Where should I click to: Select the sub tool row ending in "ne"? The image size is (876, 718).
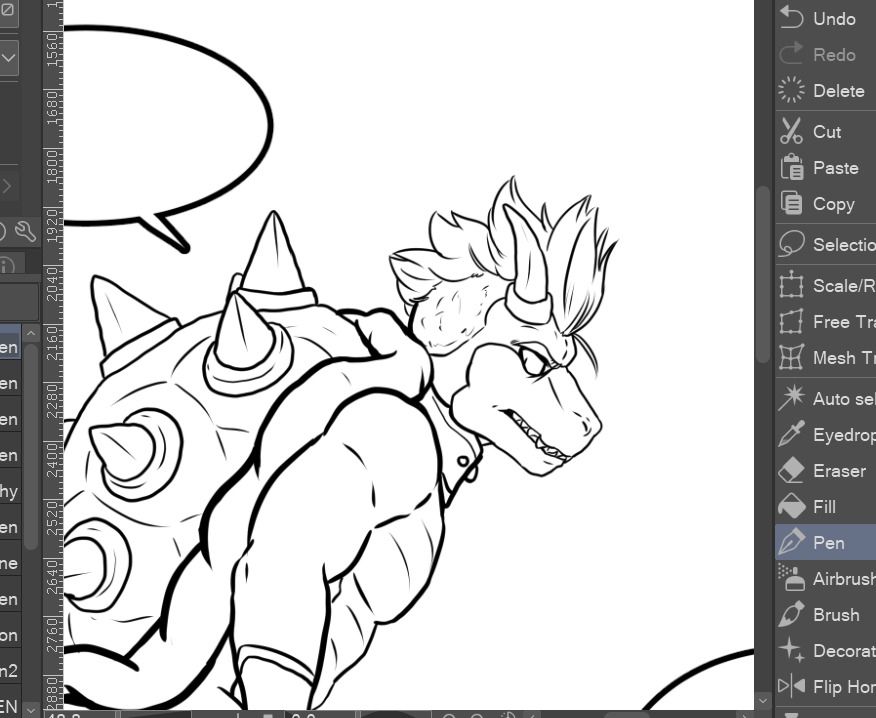tap(11, 563)
